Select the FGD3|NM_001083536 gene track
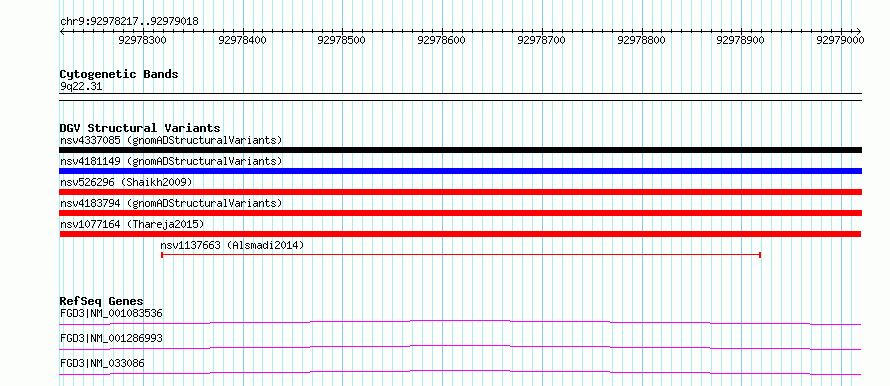Image resolution: width=890 pixels, height=386 pixels. pyautogui.click(x=460, y=322)
